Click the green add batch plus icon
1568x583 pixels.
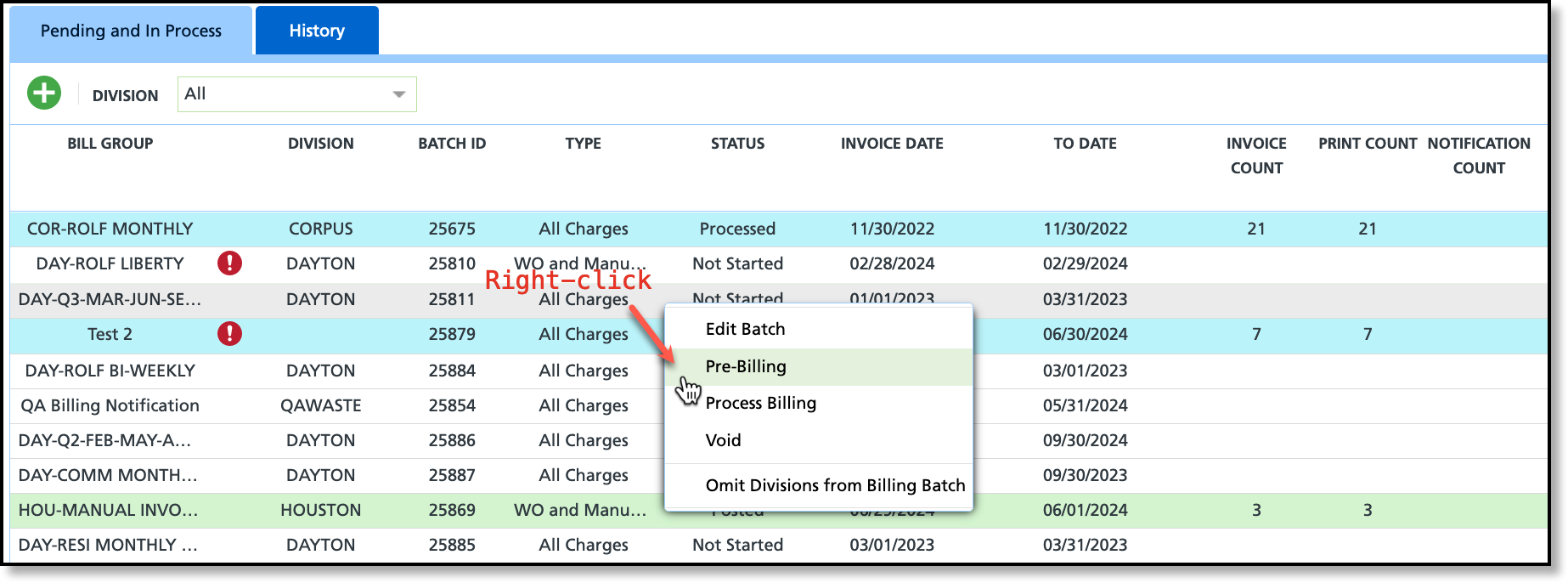click(x=44, y=93)
